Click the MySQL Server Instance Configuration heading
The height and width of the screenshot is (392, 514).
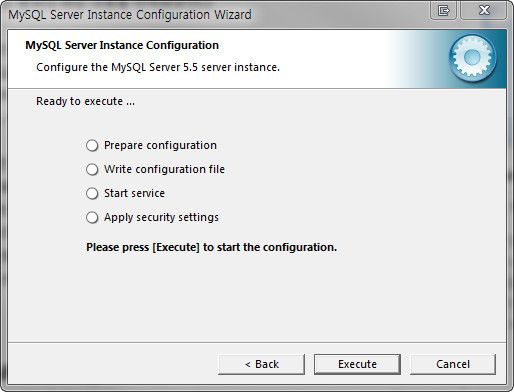(122, 45)
